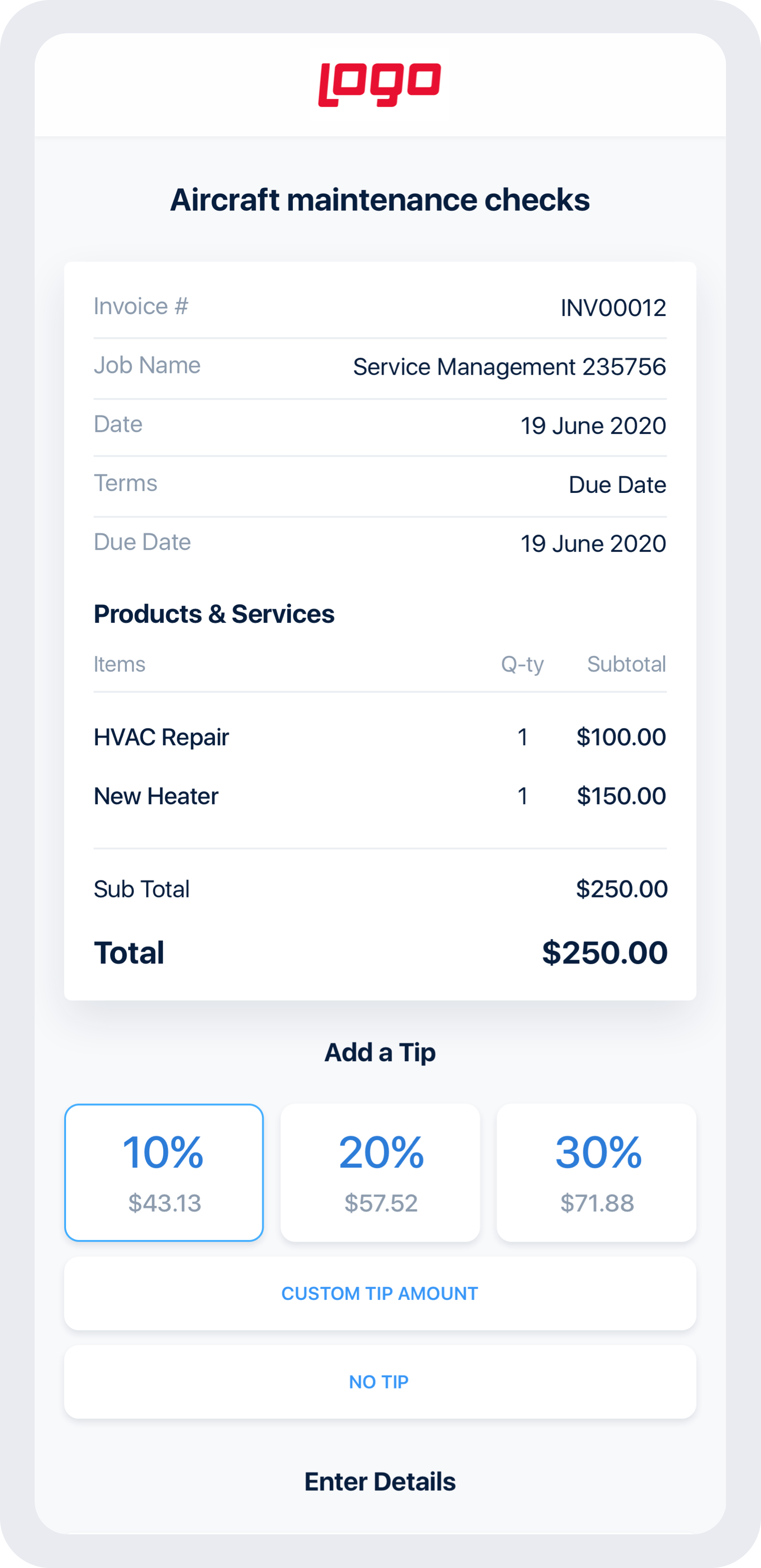Click the Items column header

(120, 664)
